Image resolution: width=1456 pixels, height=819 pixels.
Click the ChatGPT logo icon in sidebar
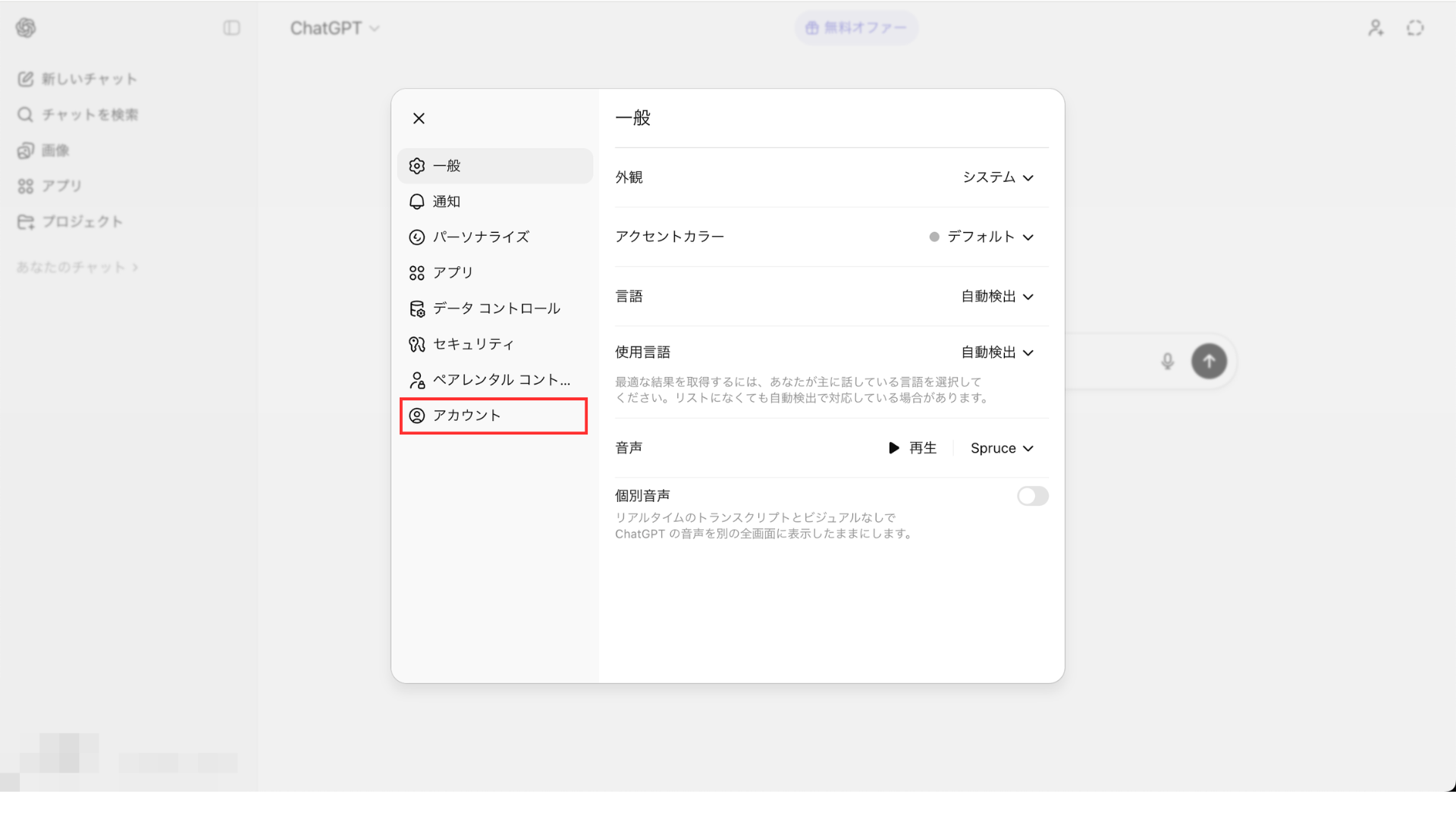[26, 28]
